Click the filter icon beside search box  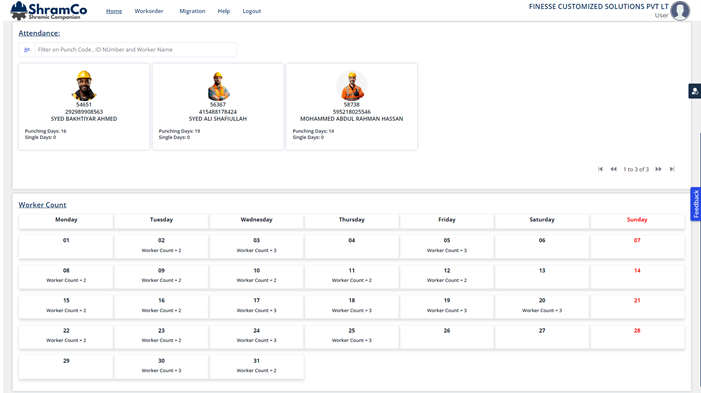[27, 50]
